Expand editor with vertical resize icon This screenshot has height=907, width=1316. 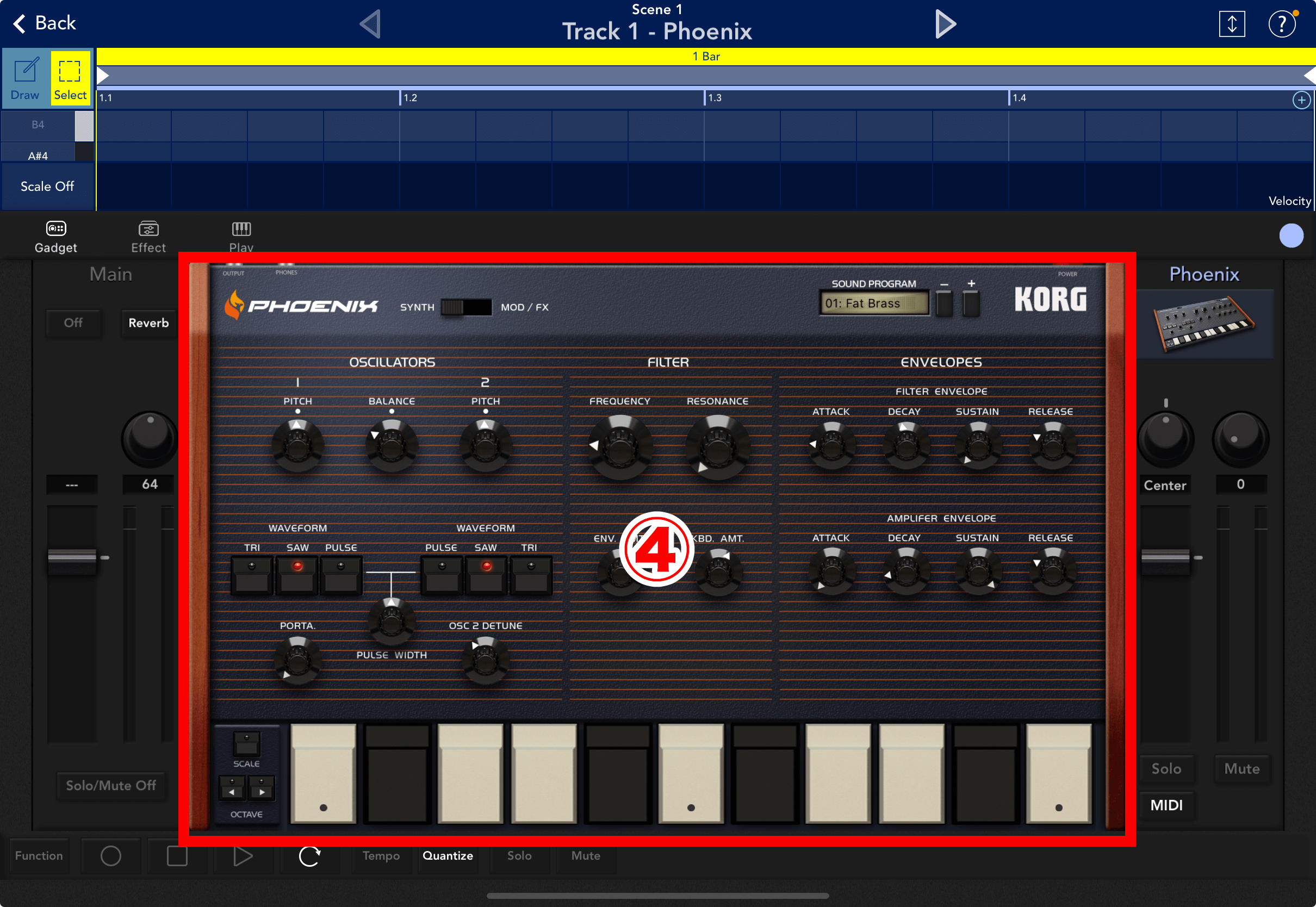point(1232,24)
